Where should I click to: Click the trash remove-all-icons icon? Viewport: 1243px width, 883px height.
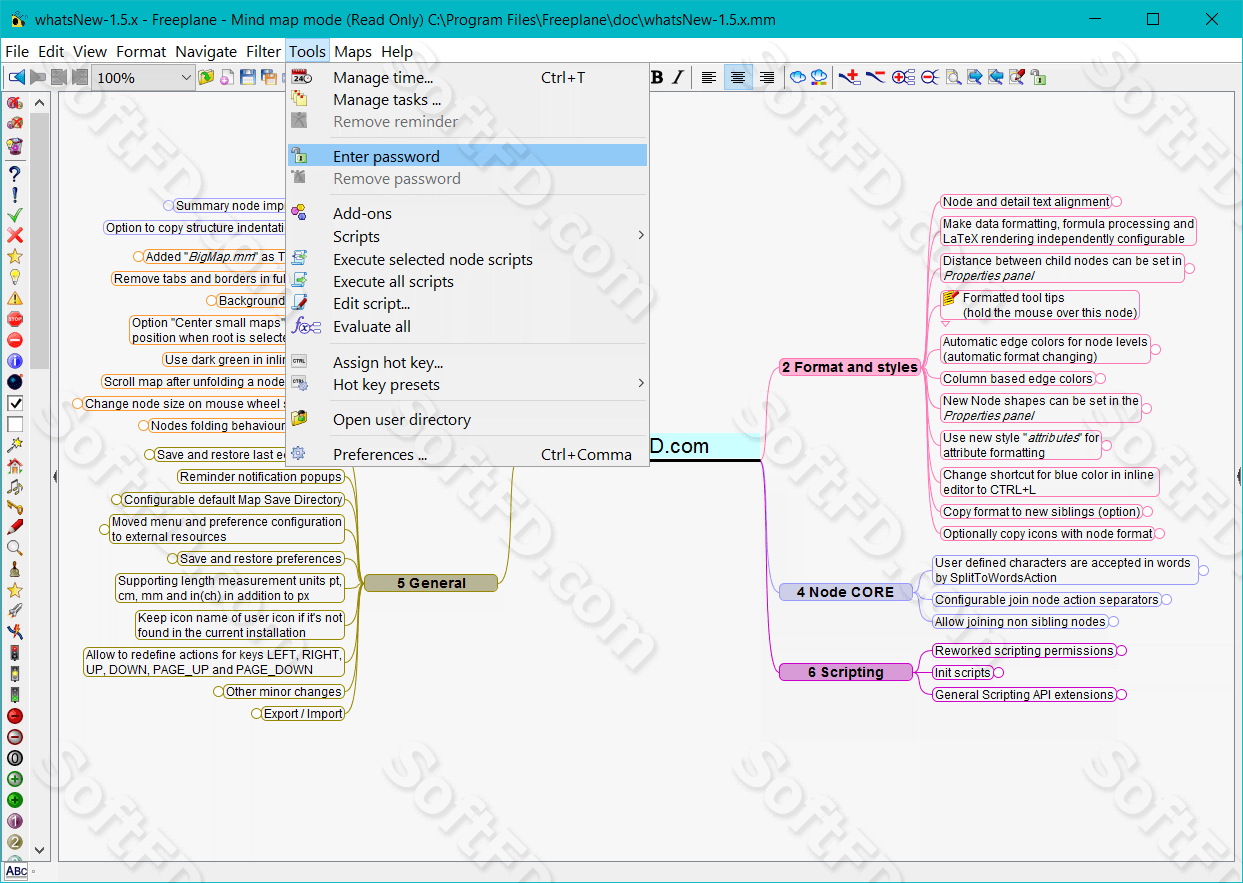point(15,146)
